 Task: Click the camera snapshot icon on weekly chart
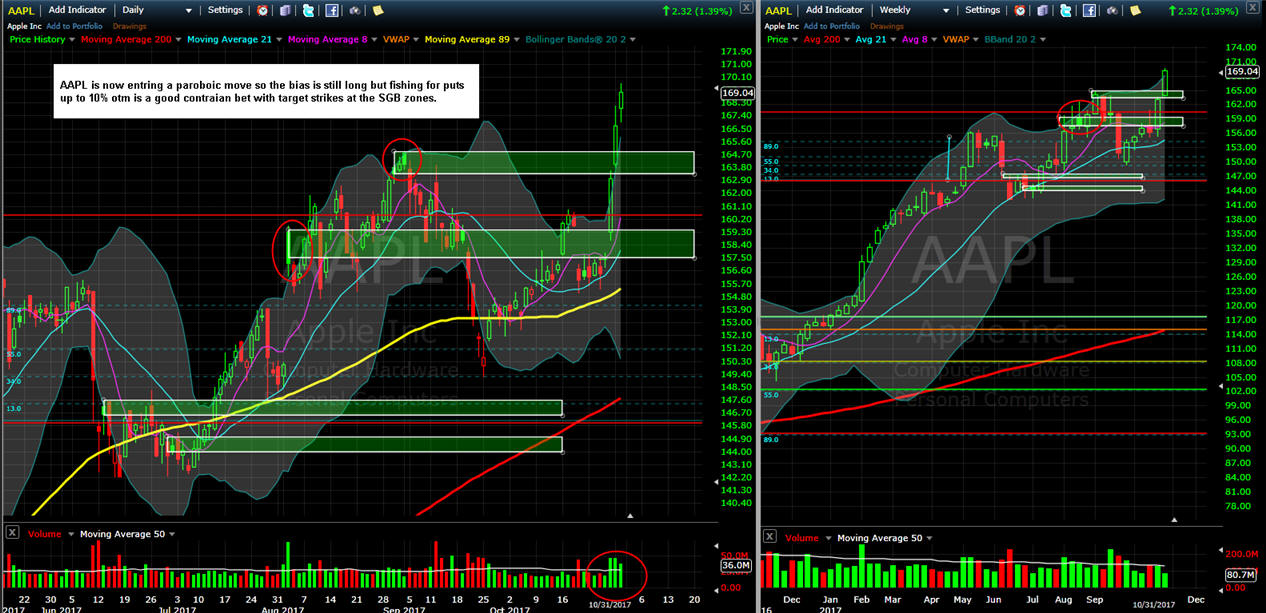(x=1112, y=10)
